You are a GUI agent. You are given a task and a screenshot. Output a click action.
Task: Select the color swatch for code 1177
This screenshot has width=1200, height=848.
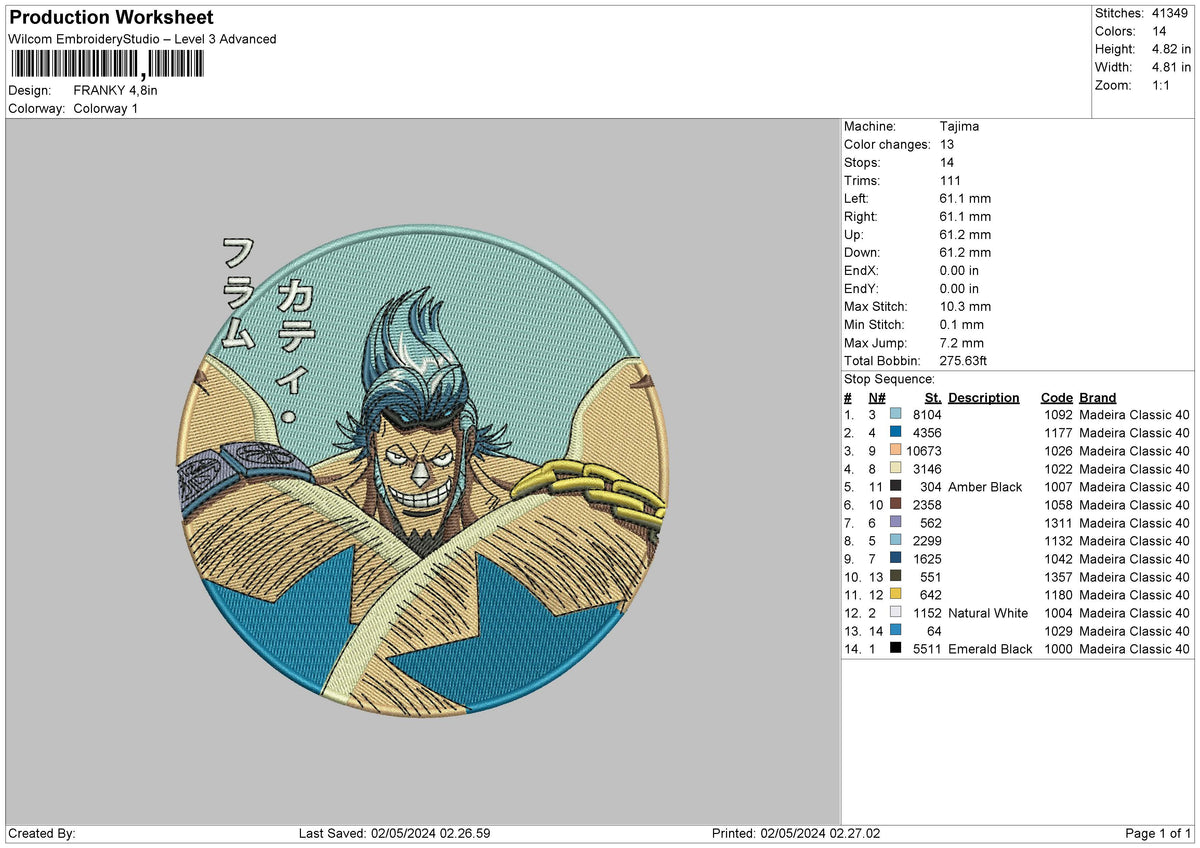pyautogui.click(x=895, y=433)
